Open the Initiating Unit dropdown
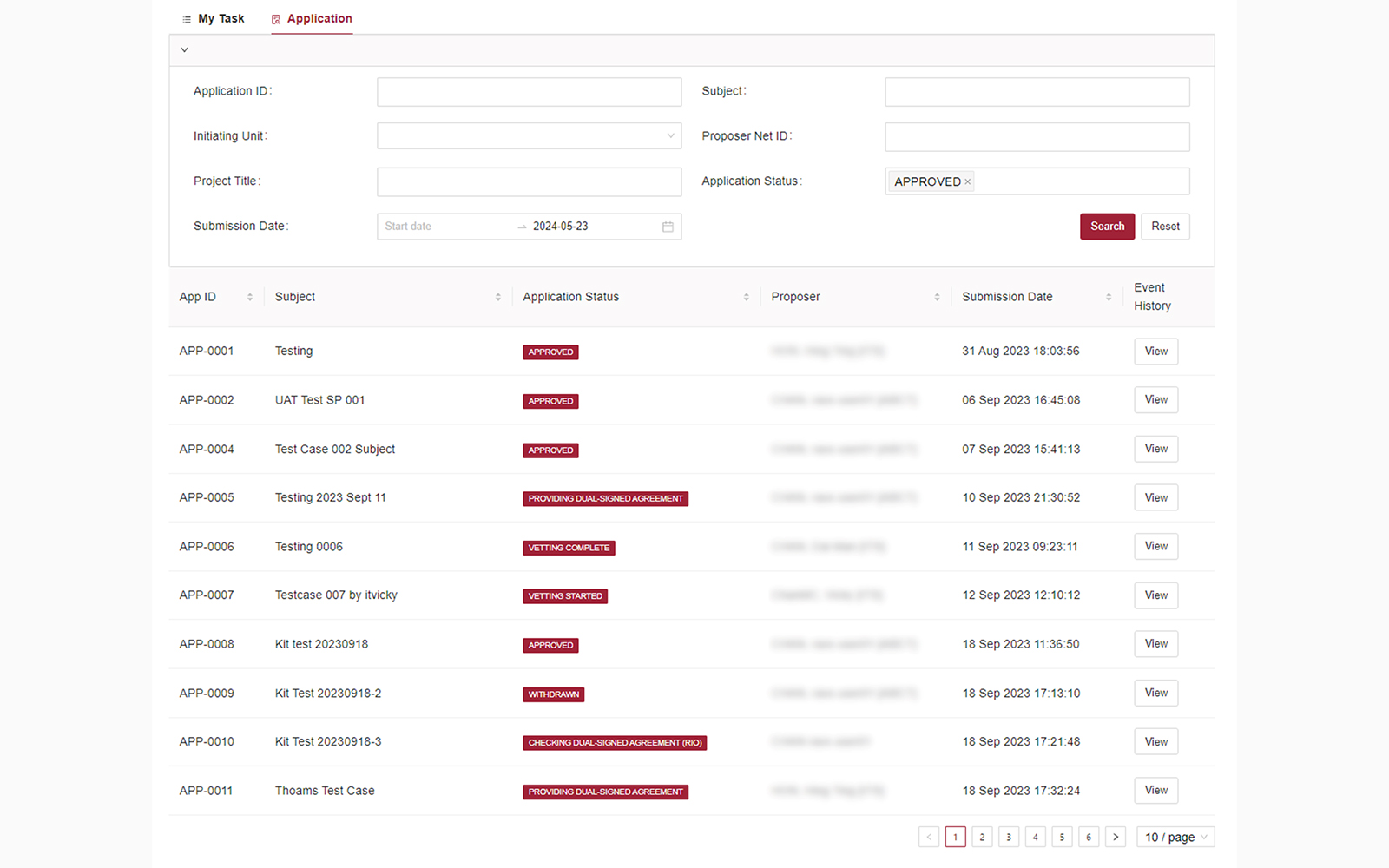Image resolution: width=1389 pixels, height=868 pixels. [x=529, y=136]
